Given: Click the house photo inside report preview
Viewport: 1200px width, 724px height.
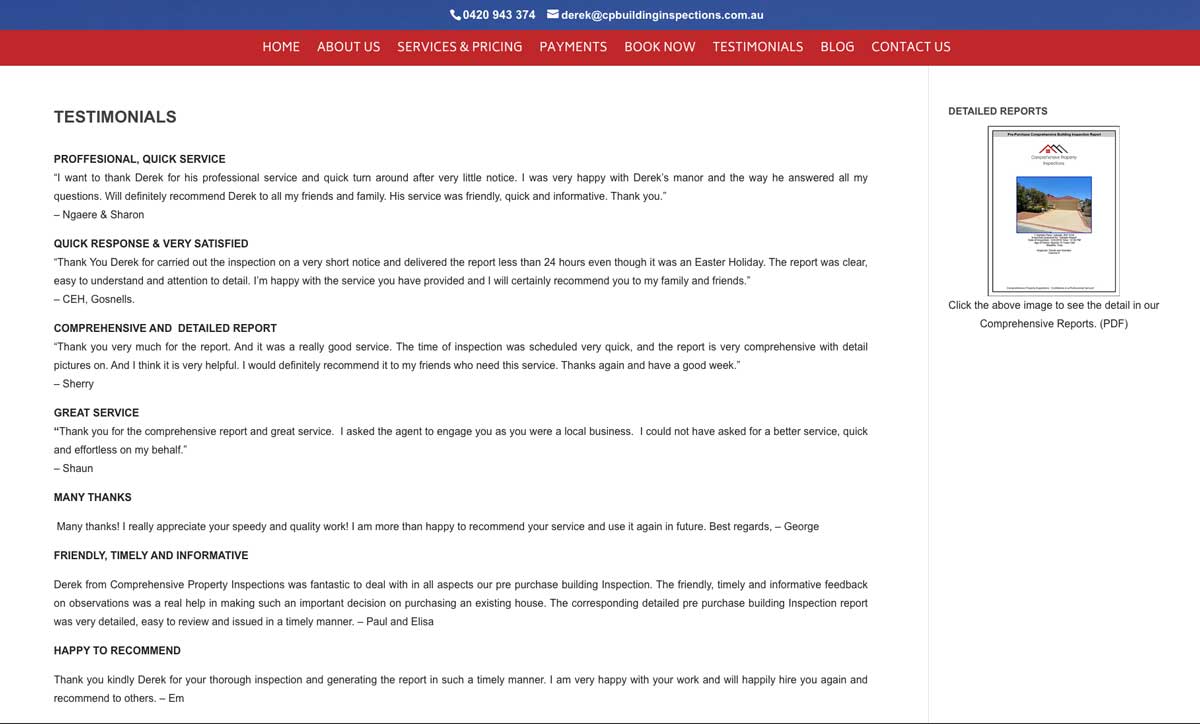Looking at the screenshot, I should [1053, 204].
